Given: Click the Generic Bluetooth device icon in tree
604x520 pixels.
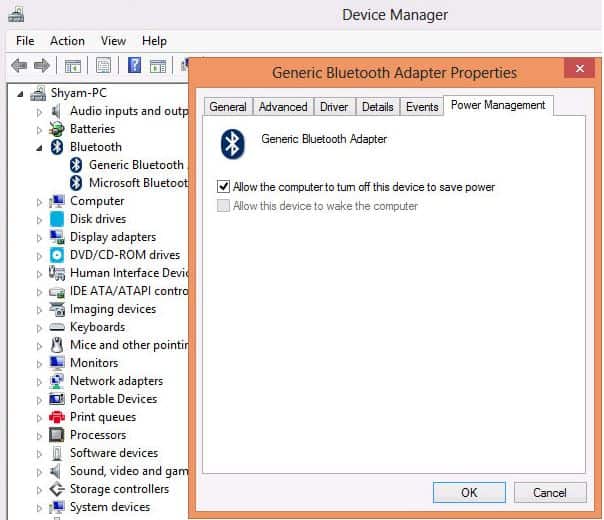Looking at the screenshot, I should point(76,165).
